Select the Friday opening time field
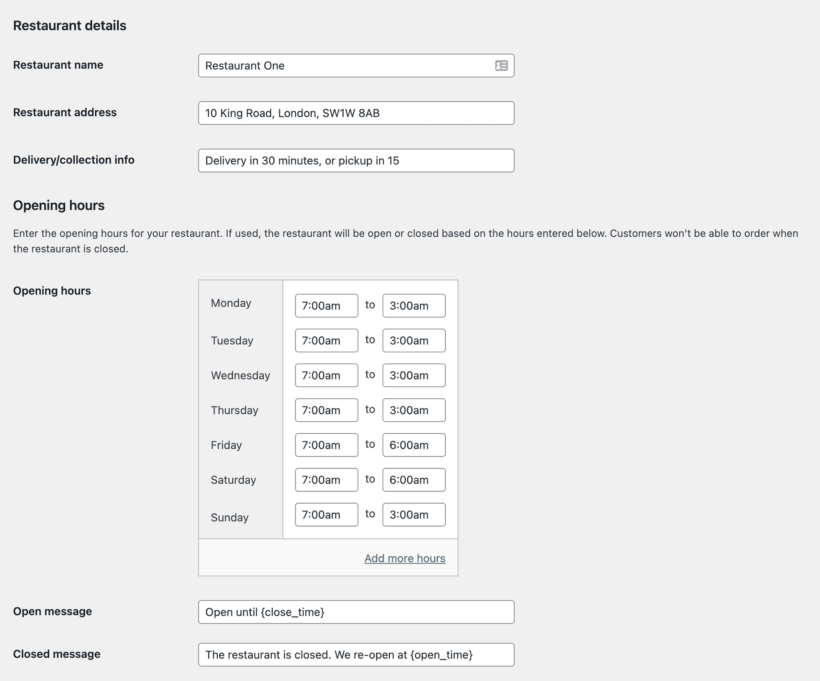 pyautogui.click(x=326, y=444)
